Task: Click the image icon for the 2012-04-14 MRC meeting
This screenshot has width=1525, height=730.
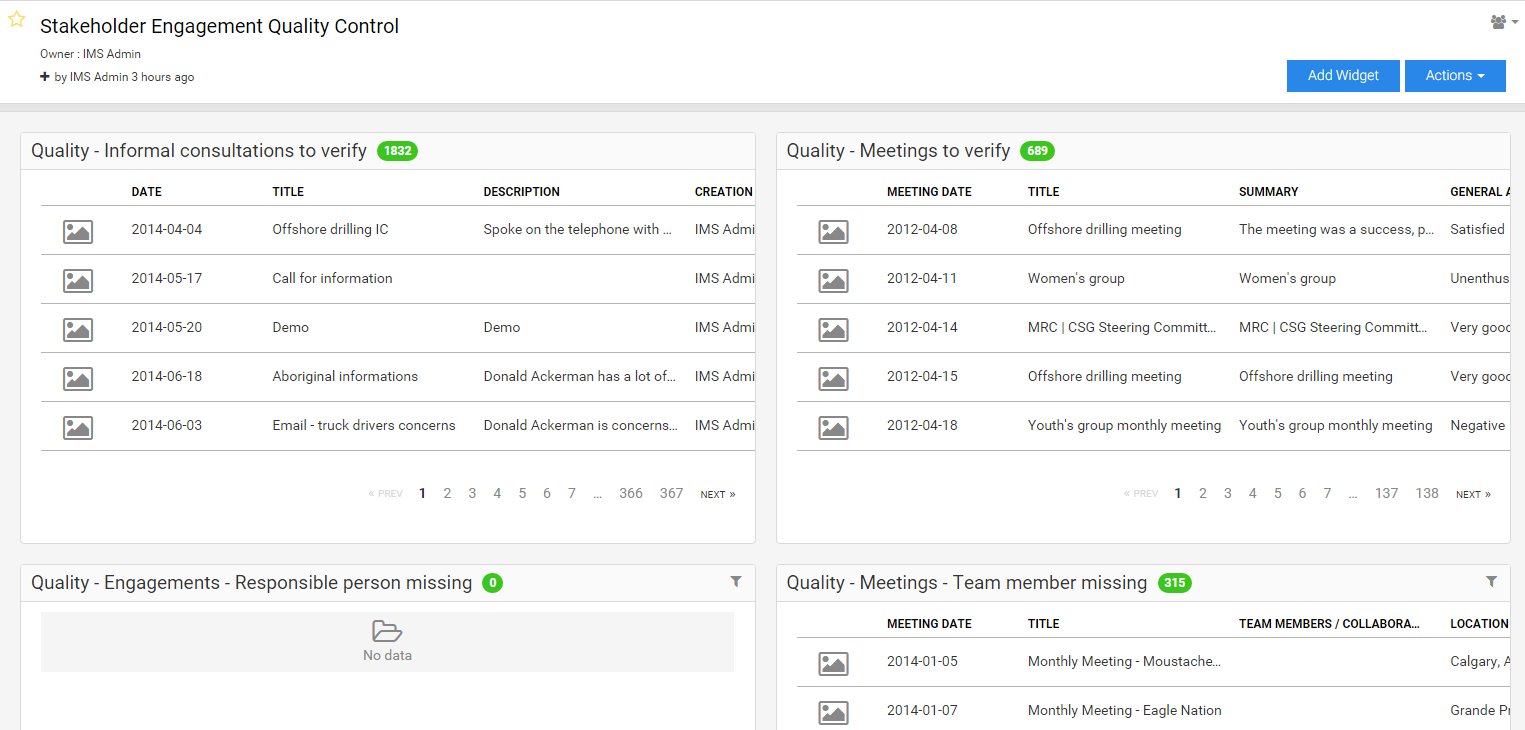Action: pyautogui.click(x=834, y=330)
